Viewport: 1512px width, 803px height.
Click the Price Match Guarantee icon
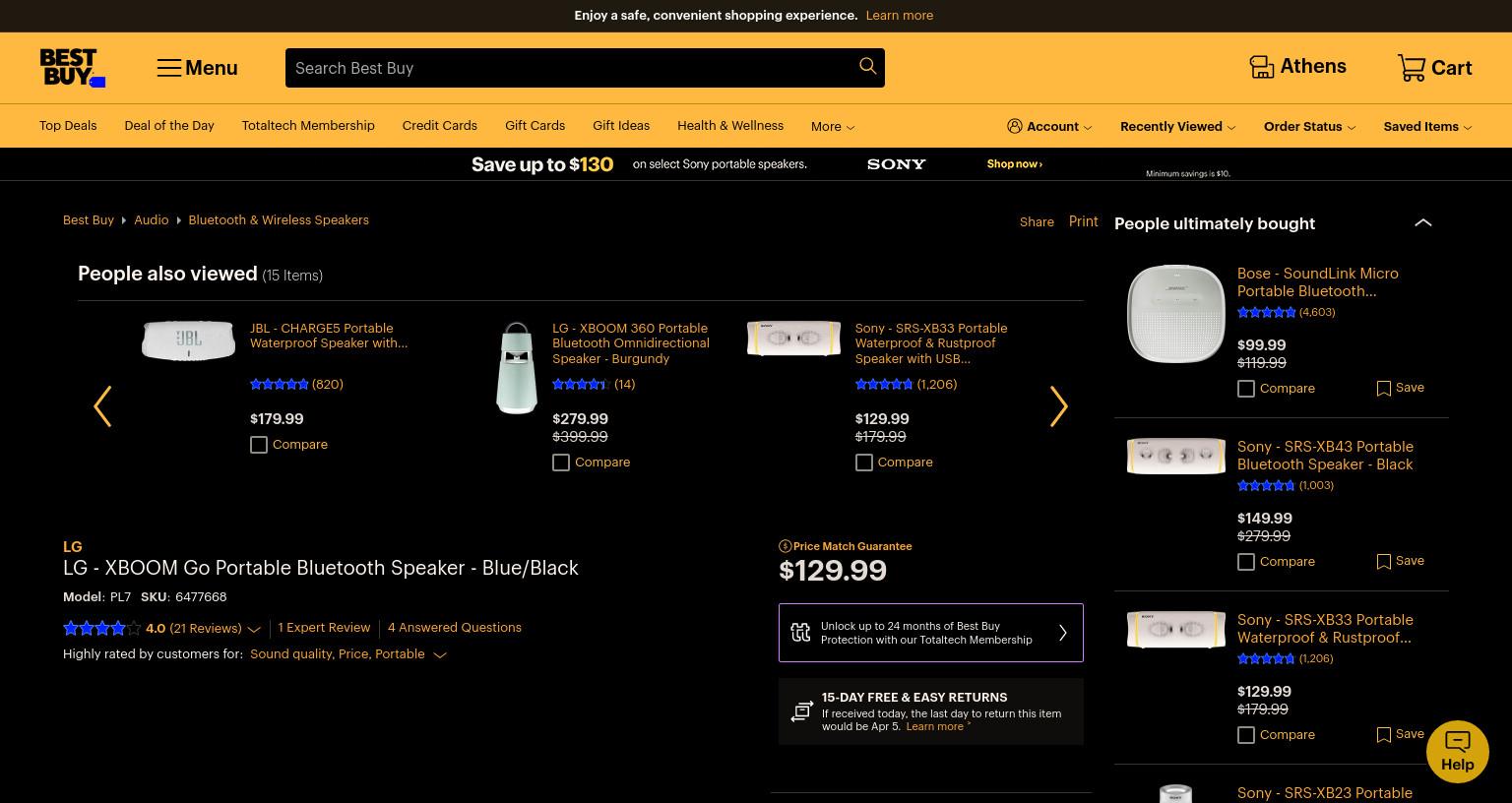[785, 546]
